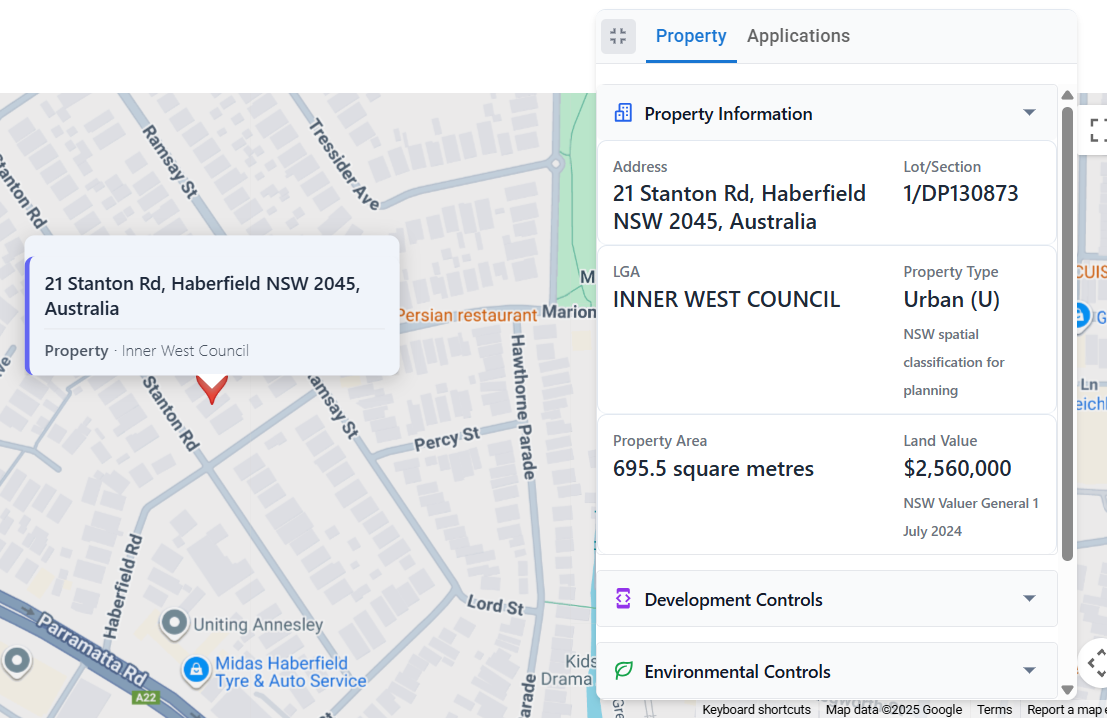Open Google Terms link at bottom

(994, 709)
